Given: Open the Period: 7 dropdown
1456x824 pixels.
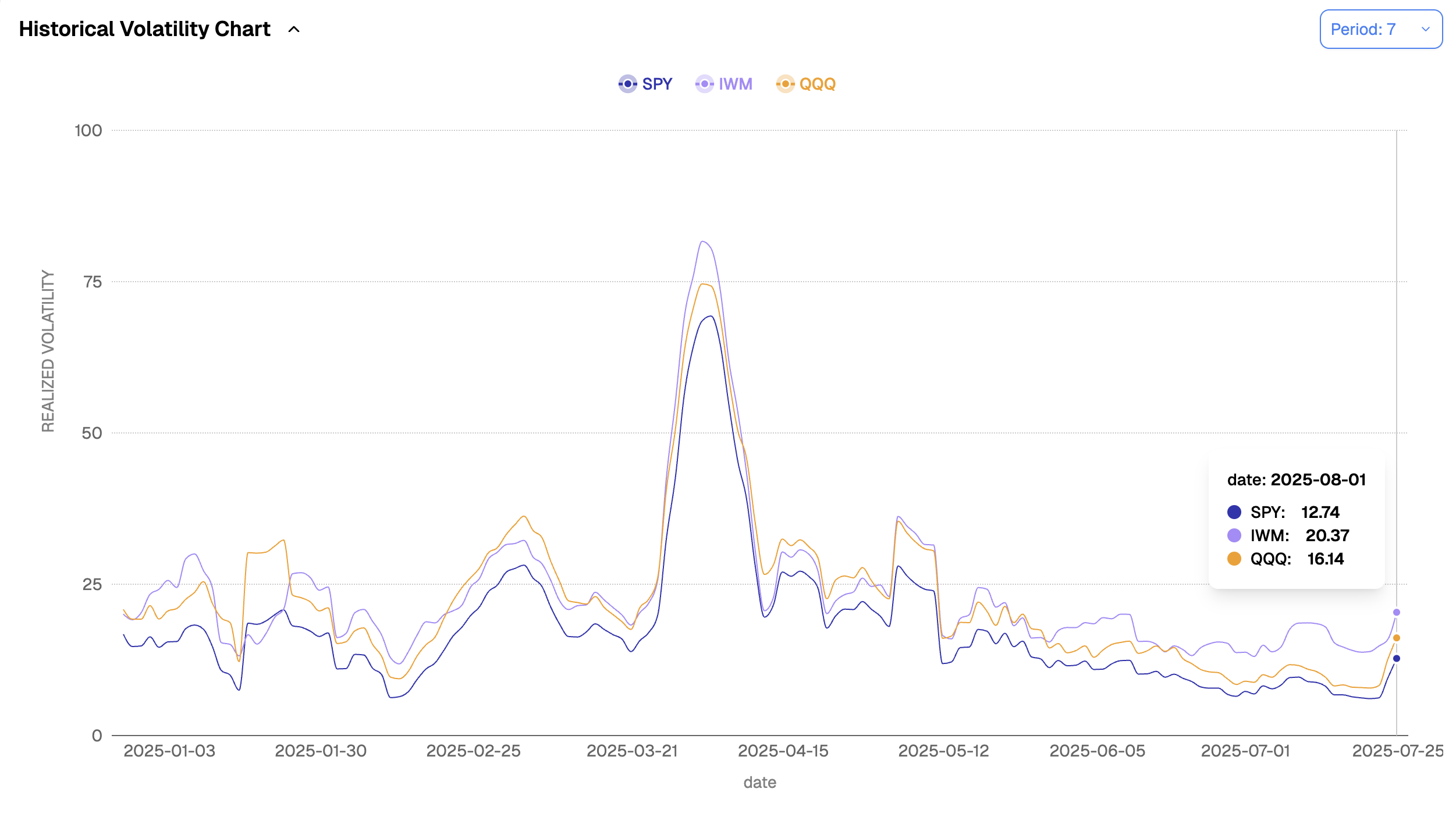Looking at the screenshot, I should click(x=1363, y=29).
